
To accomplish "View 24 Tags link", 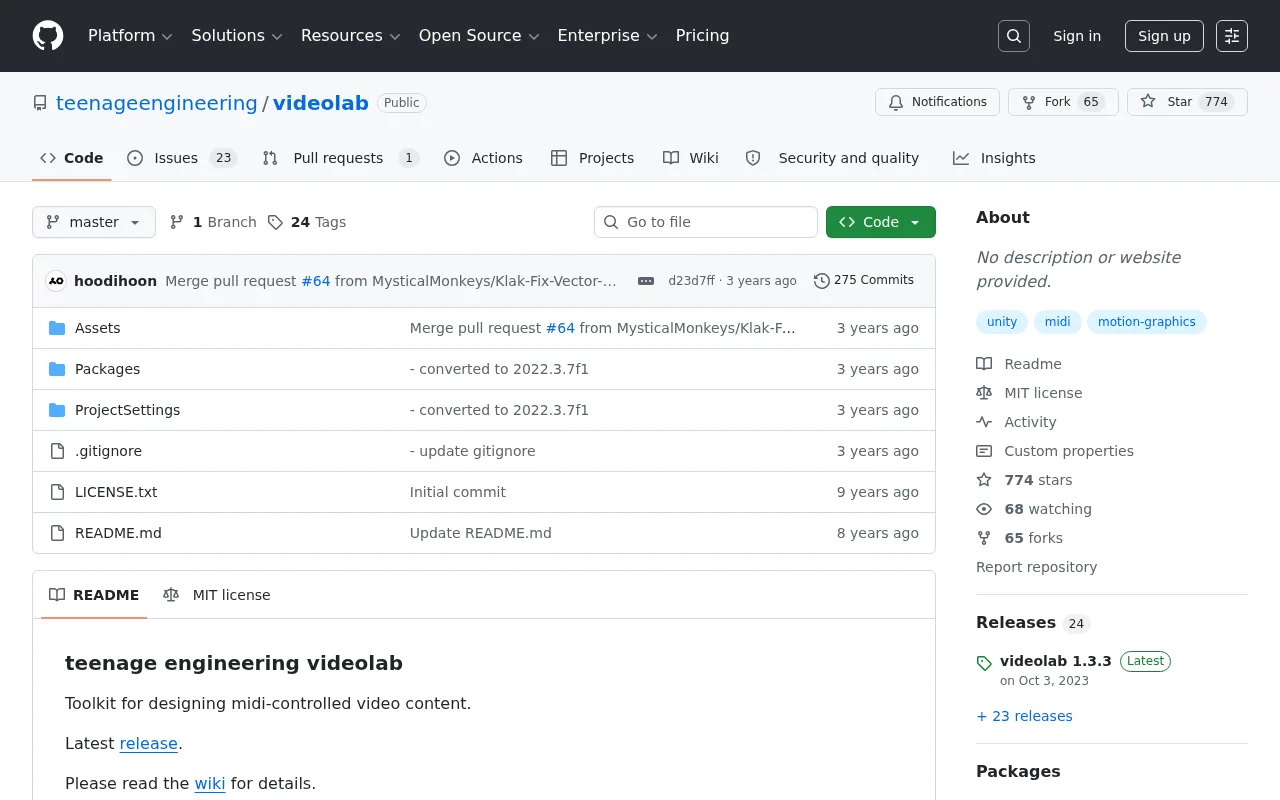I will [x=307, y=222].
